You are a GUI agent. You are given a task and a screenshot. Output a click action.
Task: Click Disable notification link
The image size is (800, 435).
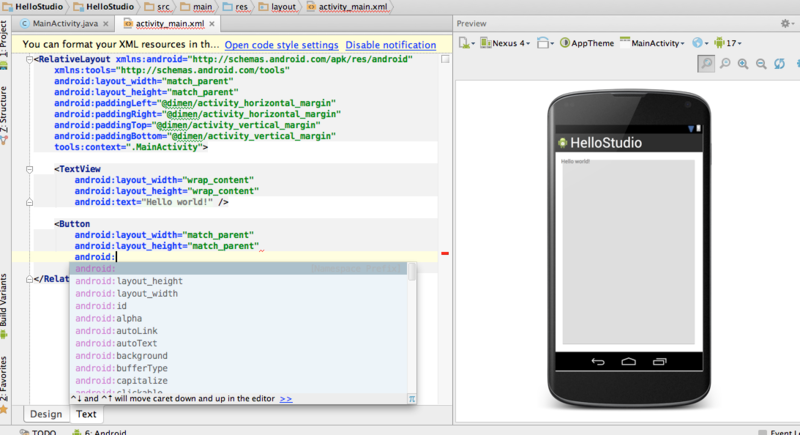click(391, 45)
